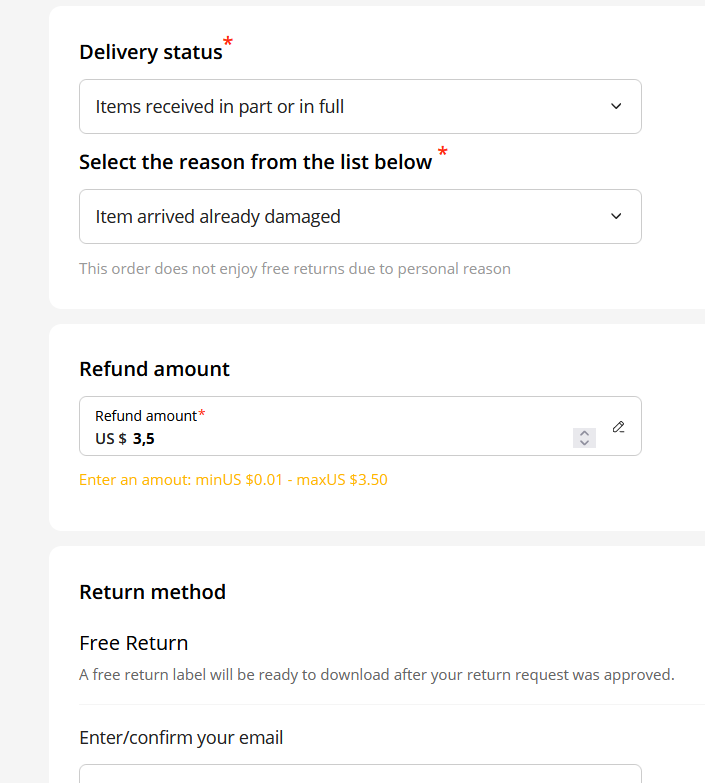The width and height of the screenshot is (705, 783).
Task: Click the 'Enter/confirm your email' label
Action: point(181,738)
